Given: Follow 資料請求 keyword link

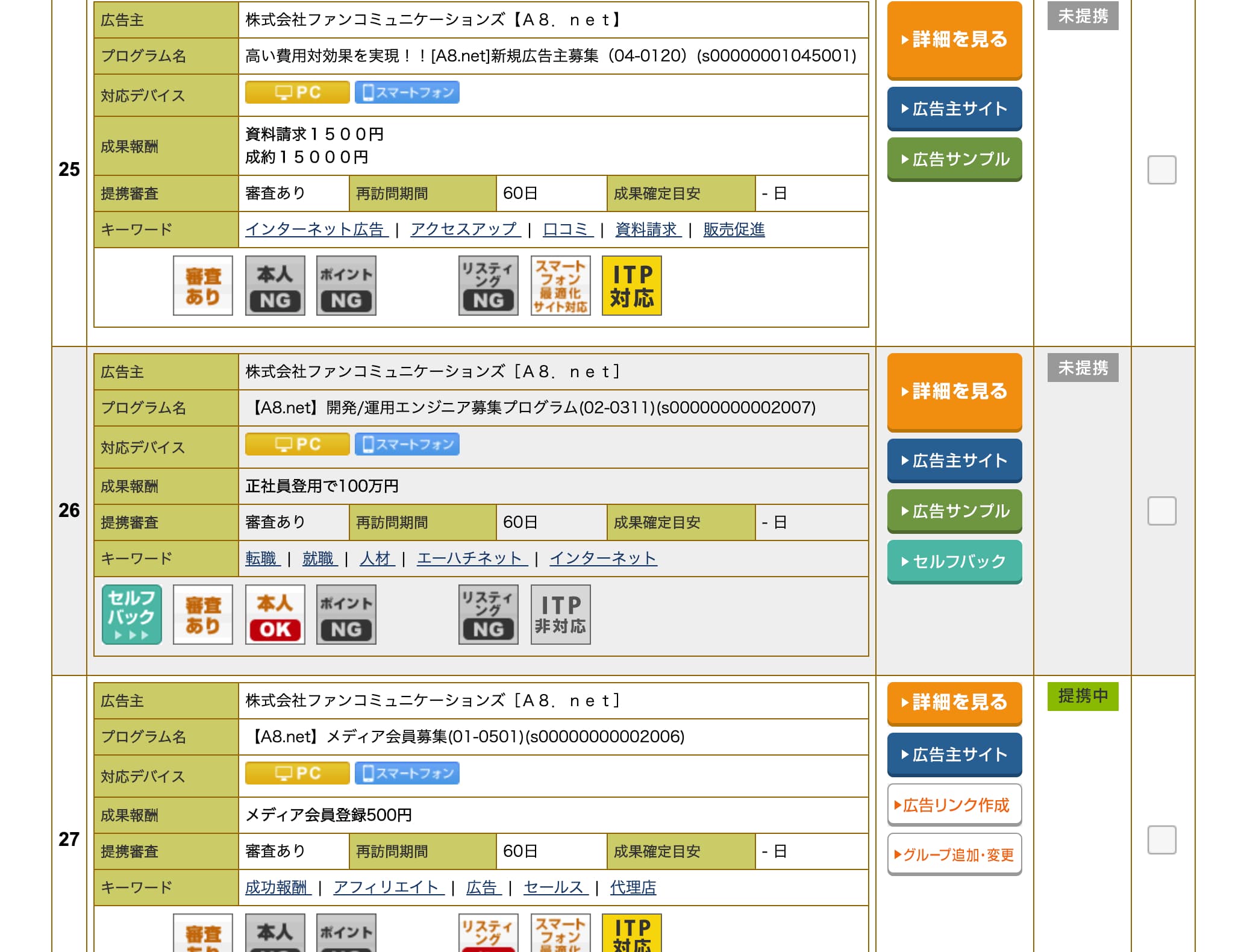Looking at the screenshot, I should 648,230.
